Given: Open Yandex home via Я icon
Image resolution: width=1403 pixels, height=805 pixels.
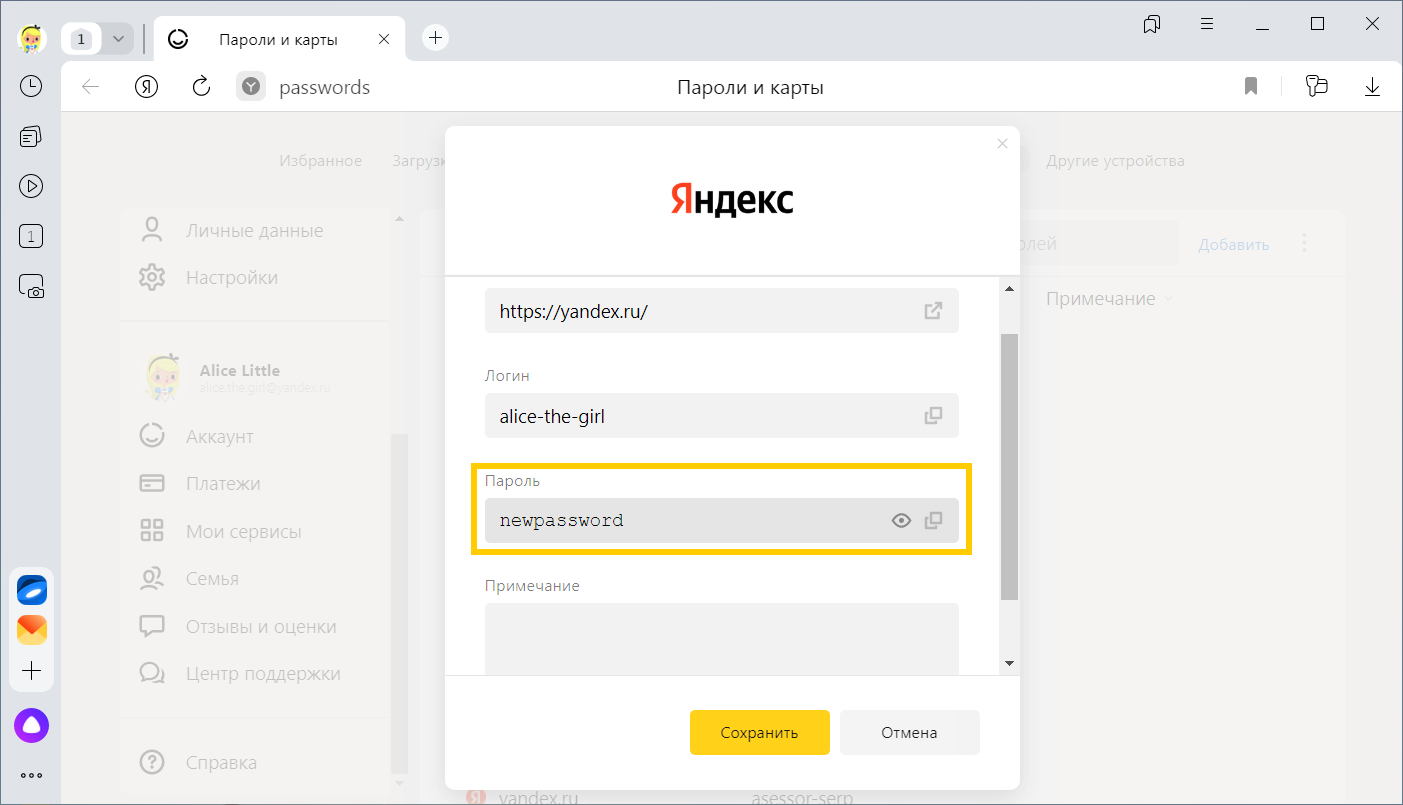Looking at the screenshot, I should (147, 87).
